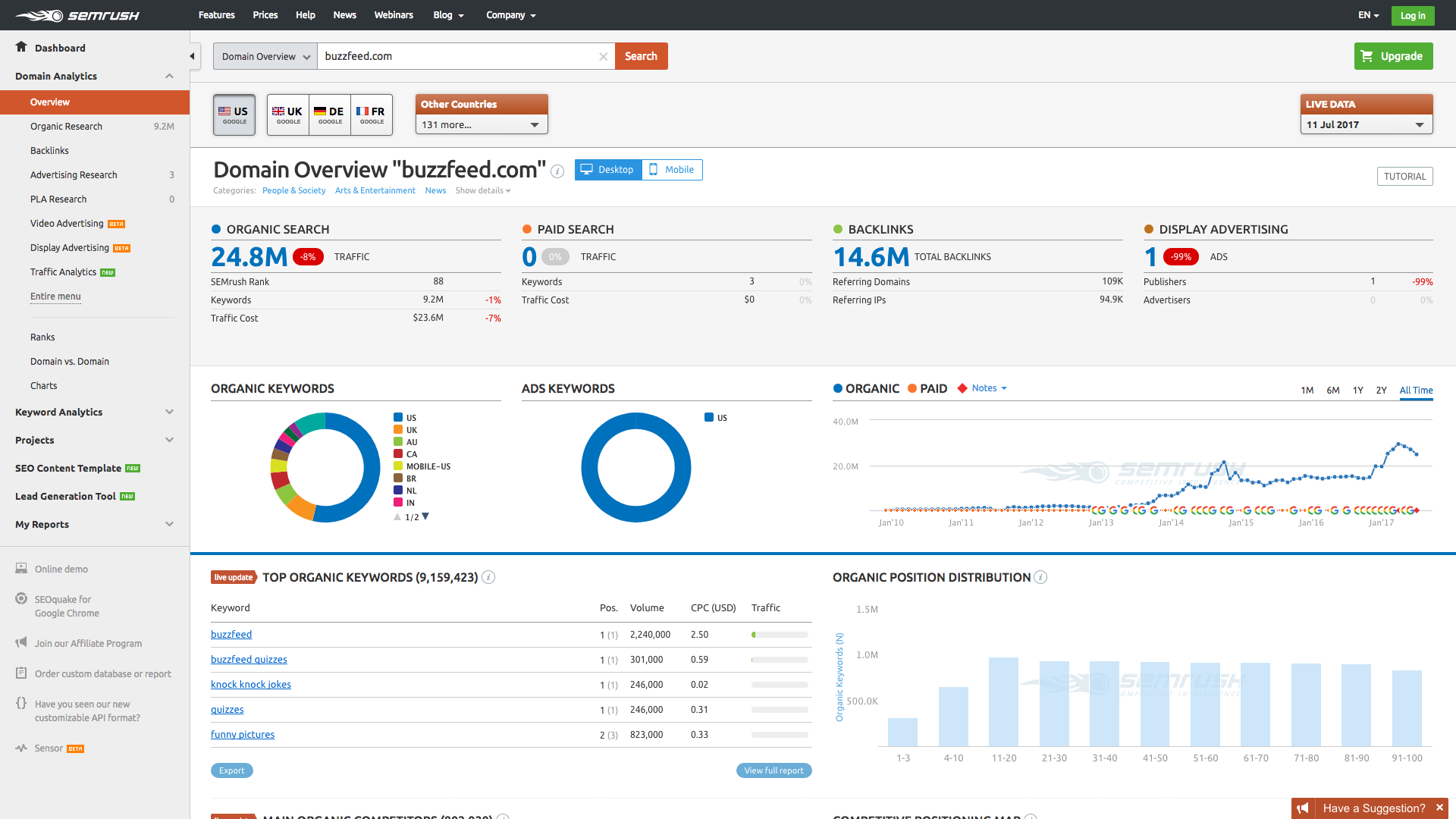Screen dimensions: 1456x819
Task: Collapse the Domain Analytics section
Action: (170, 76)
